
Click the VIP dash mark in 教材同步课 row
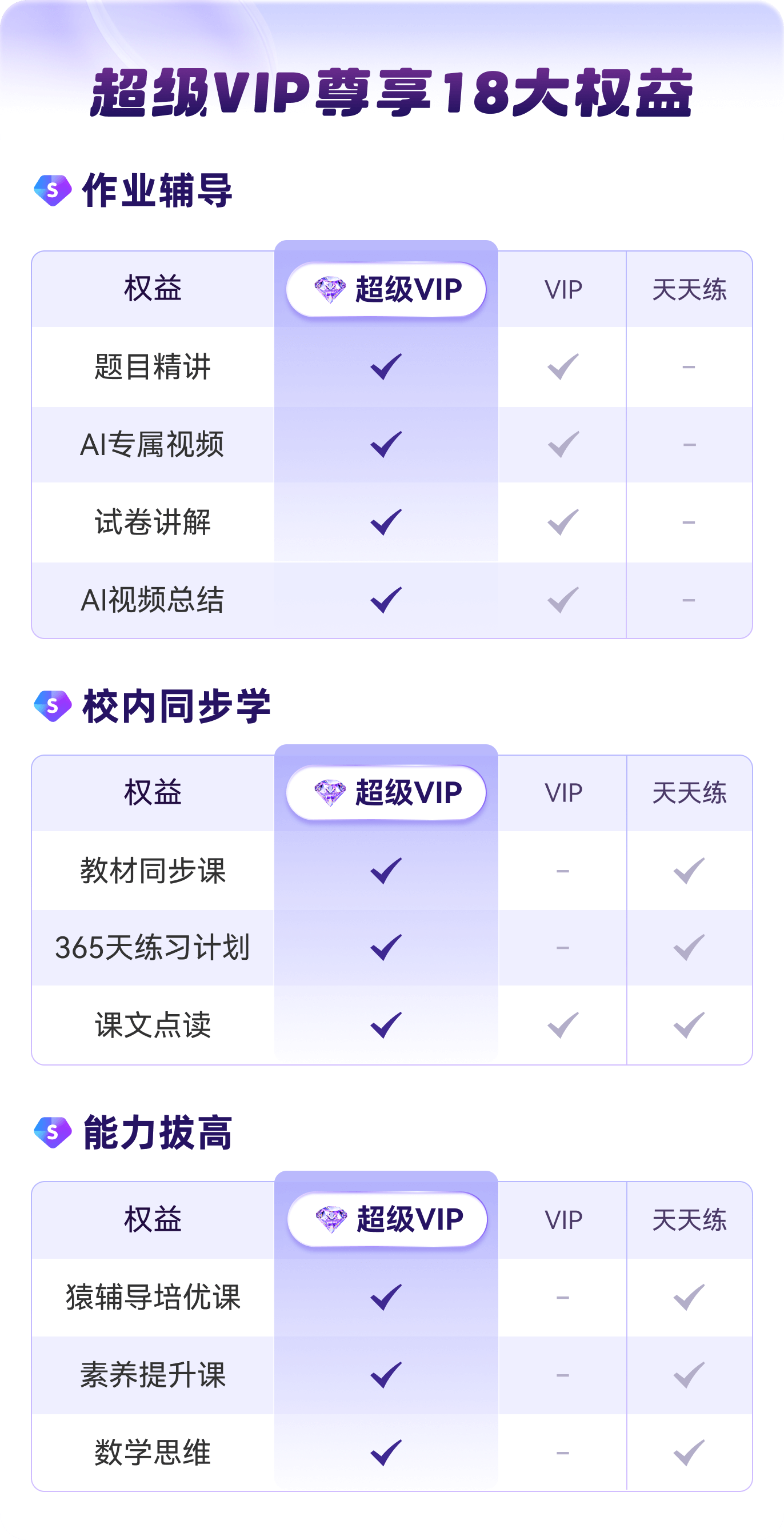[x=562, y=871]
